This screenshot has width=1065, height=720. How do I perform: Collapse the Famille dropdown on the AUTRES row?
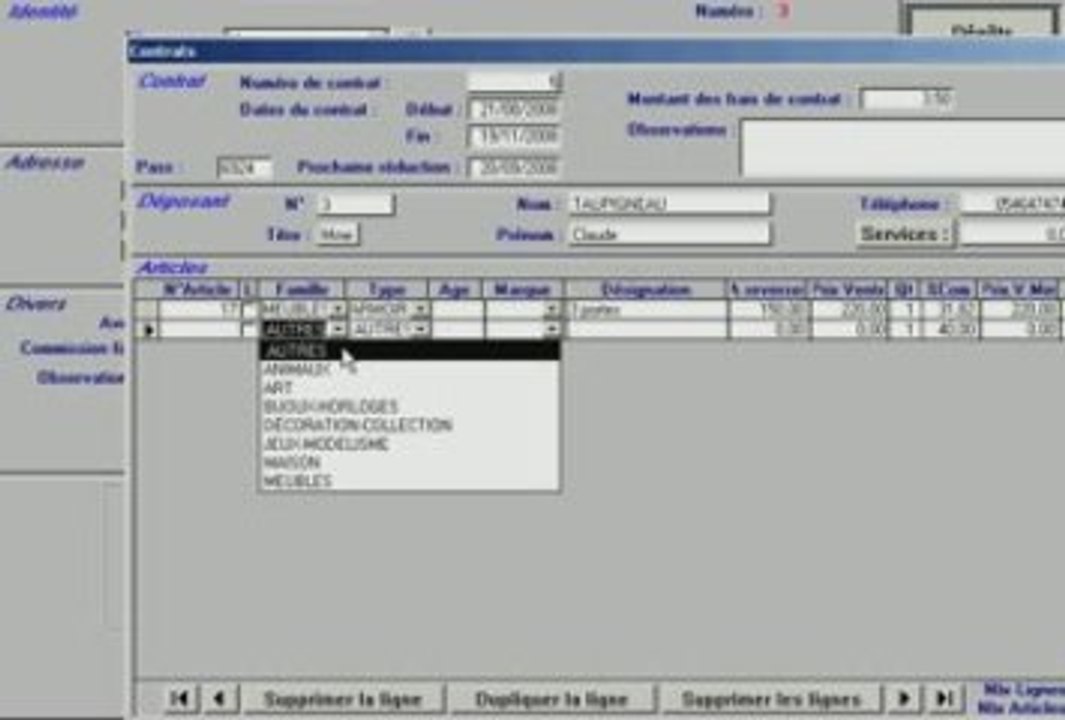tap(338, 329)
